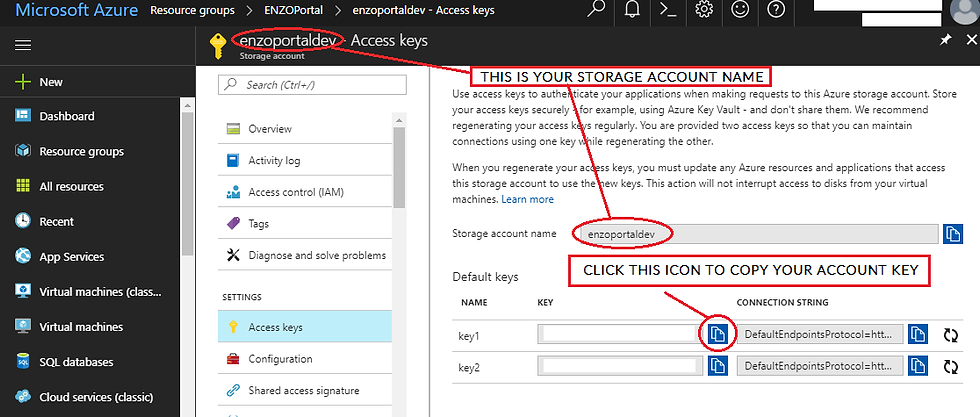This screenshot has width=980, height=417.
Task: Launch Cloud Shell from top bar
Action: pyautogui.click(x=668, y=10)
